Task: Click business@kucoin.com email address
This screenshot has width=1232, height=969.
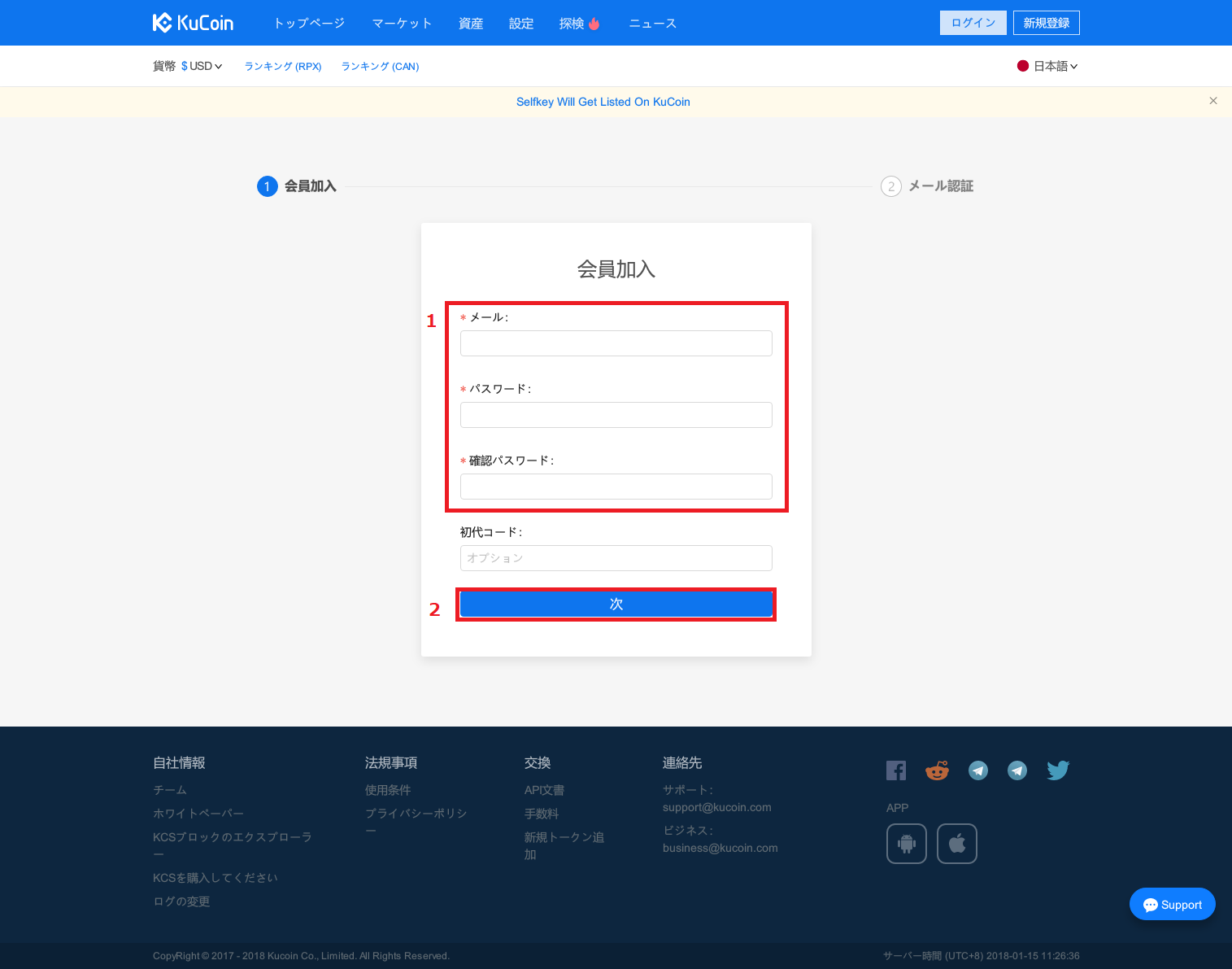Action: coord(720,848)
